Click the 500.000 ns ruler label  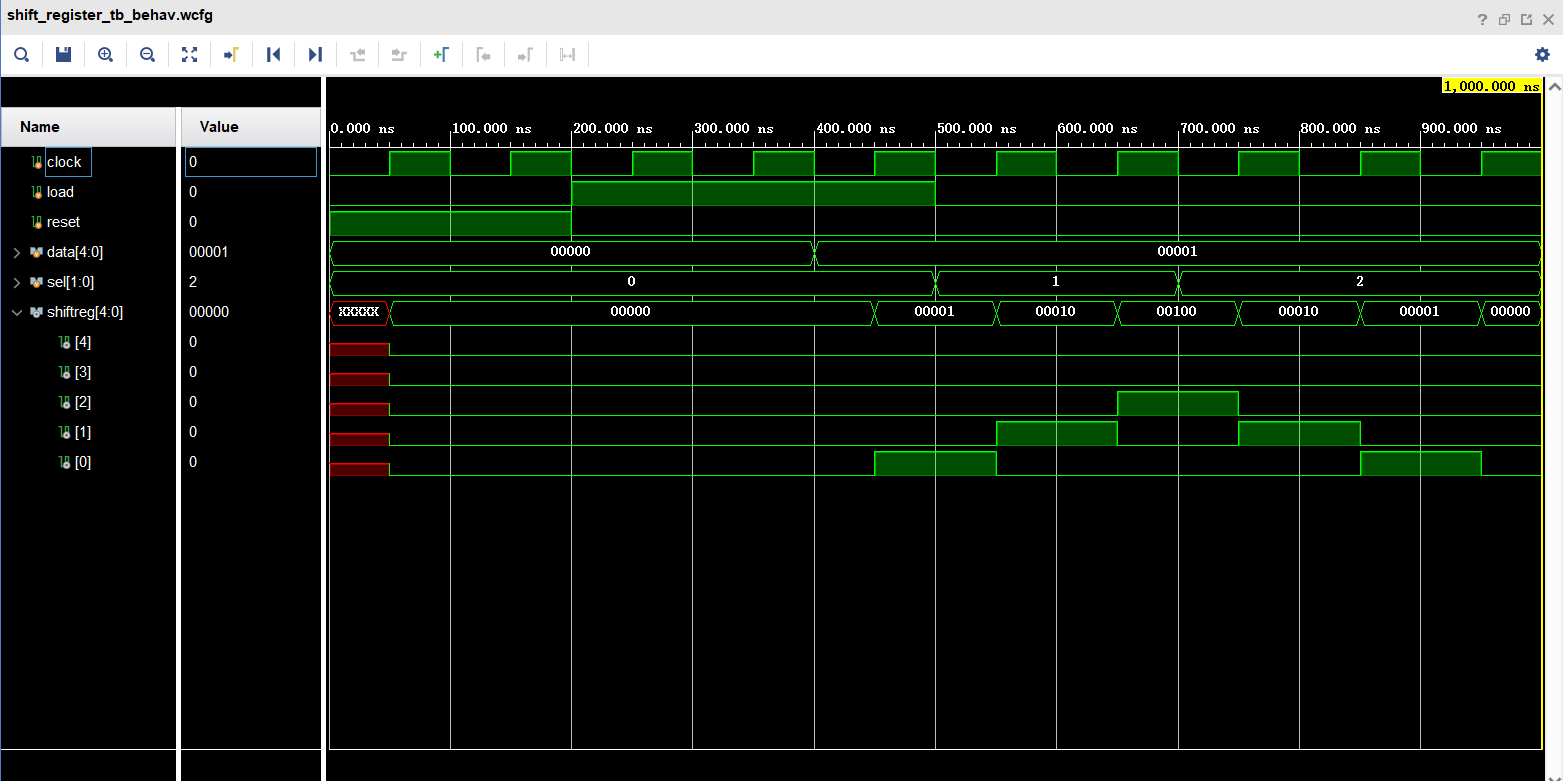[978, 129]
